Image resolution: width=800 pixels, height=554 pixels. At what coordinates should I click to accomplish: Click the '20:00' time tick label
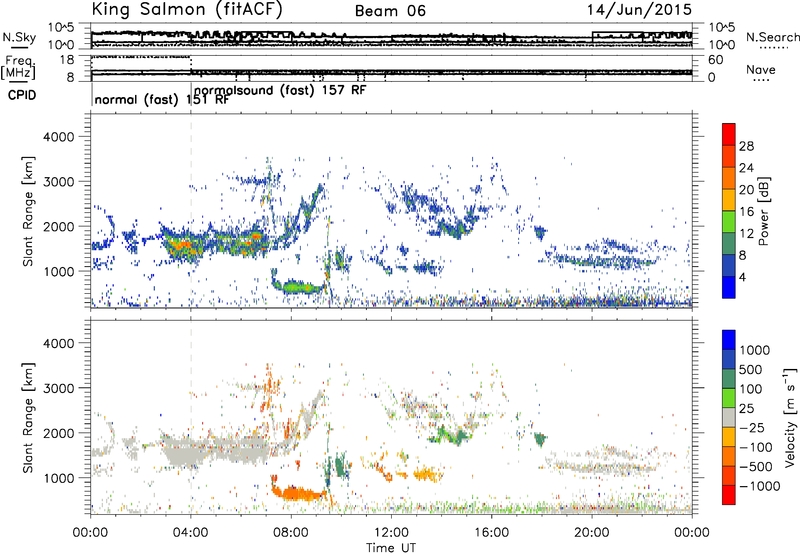pyautogui.click(x=591, y=533)
